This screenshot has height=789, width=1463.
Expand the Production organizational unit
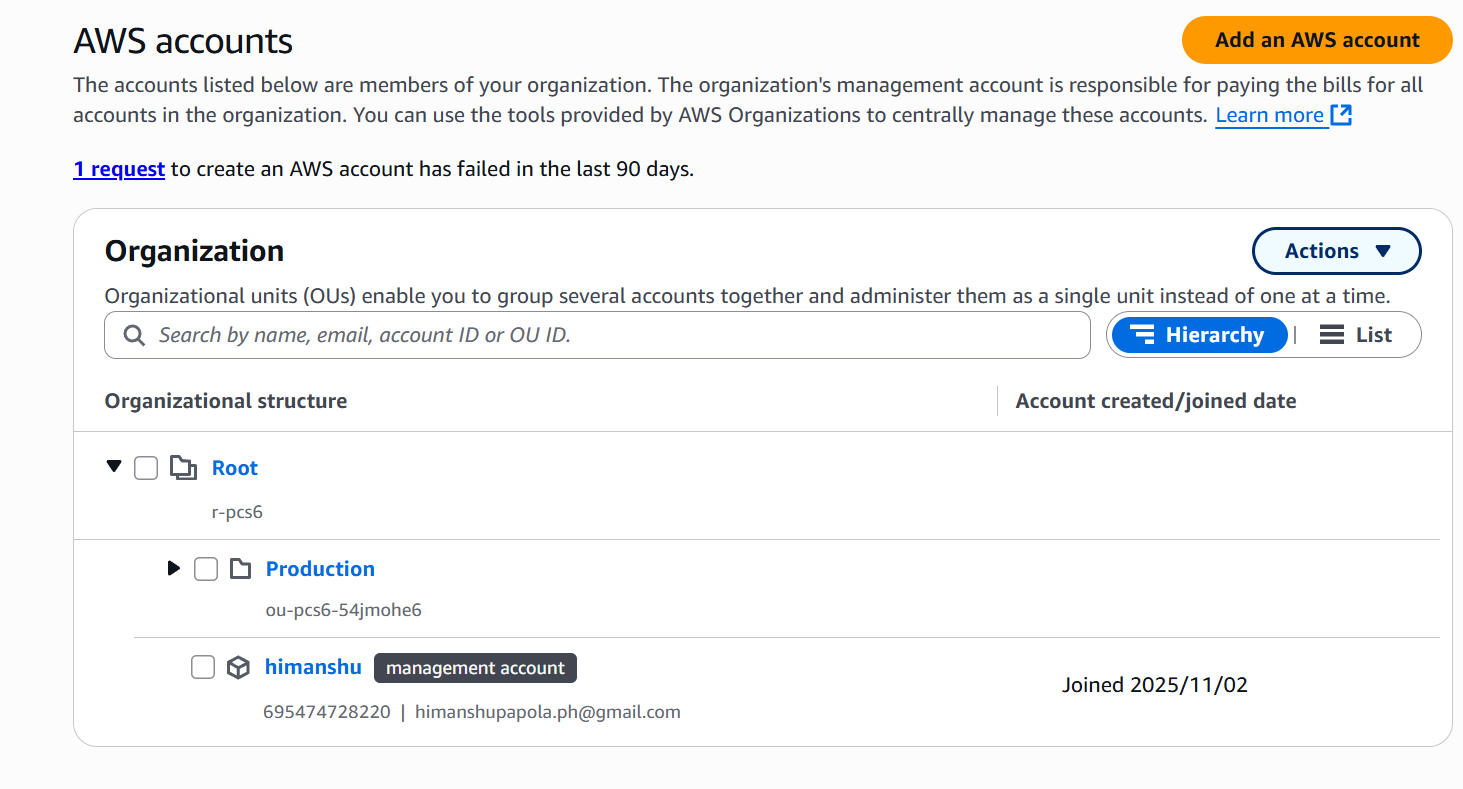(x=174, y=569)
